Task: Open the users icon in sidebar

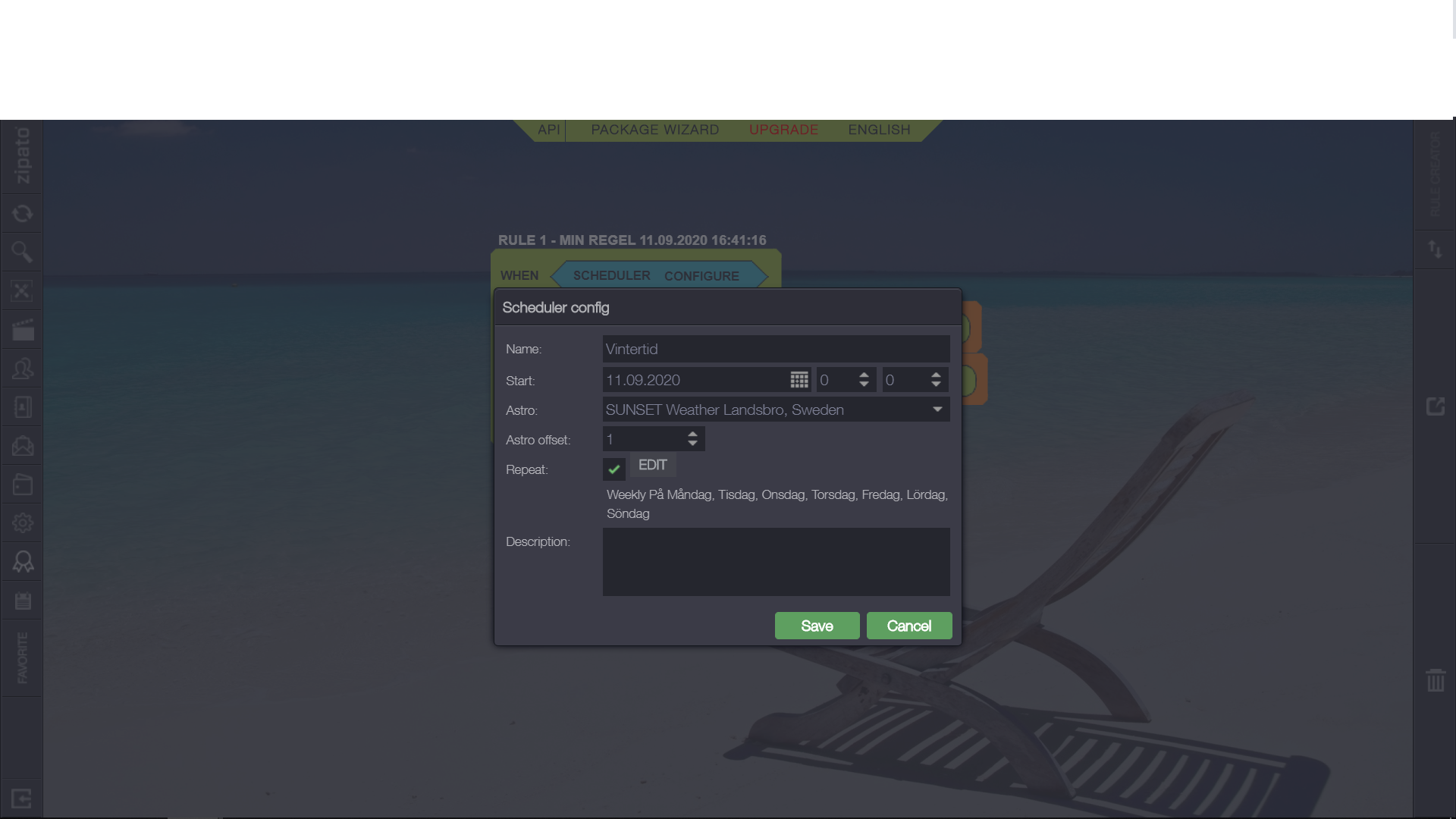Action: click(x=22, y=369)
